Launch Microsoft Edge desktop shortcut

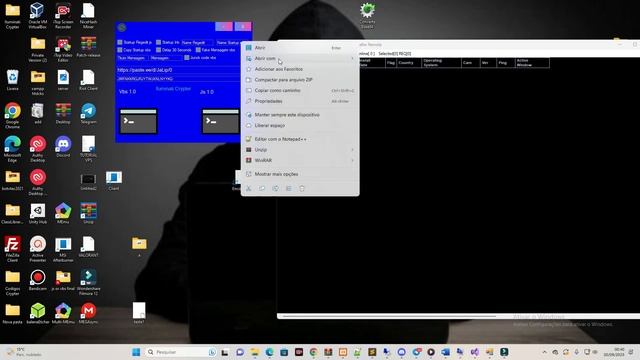(x=12, y=149)
